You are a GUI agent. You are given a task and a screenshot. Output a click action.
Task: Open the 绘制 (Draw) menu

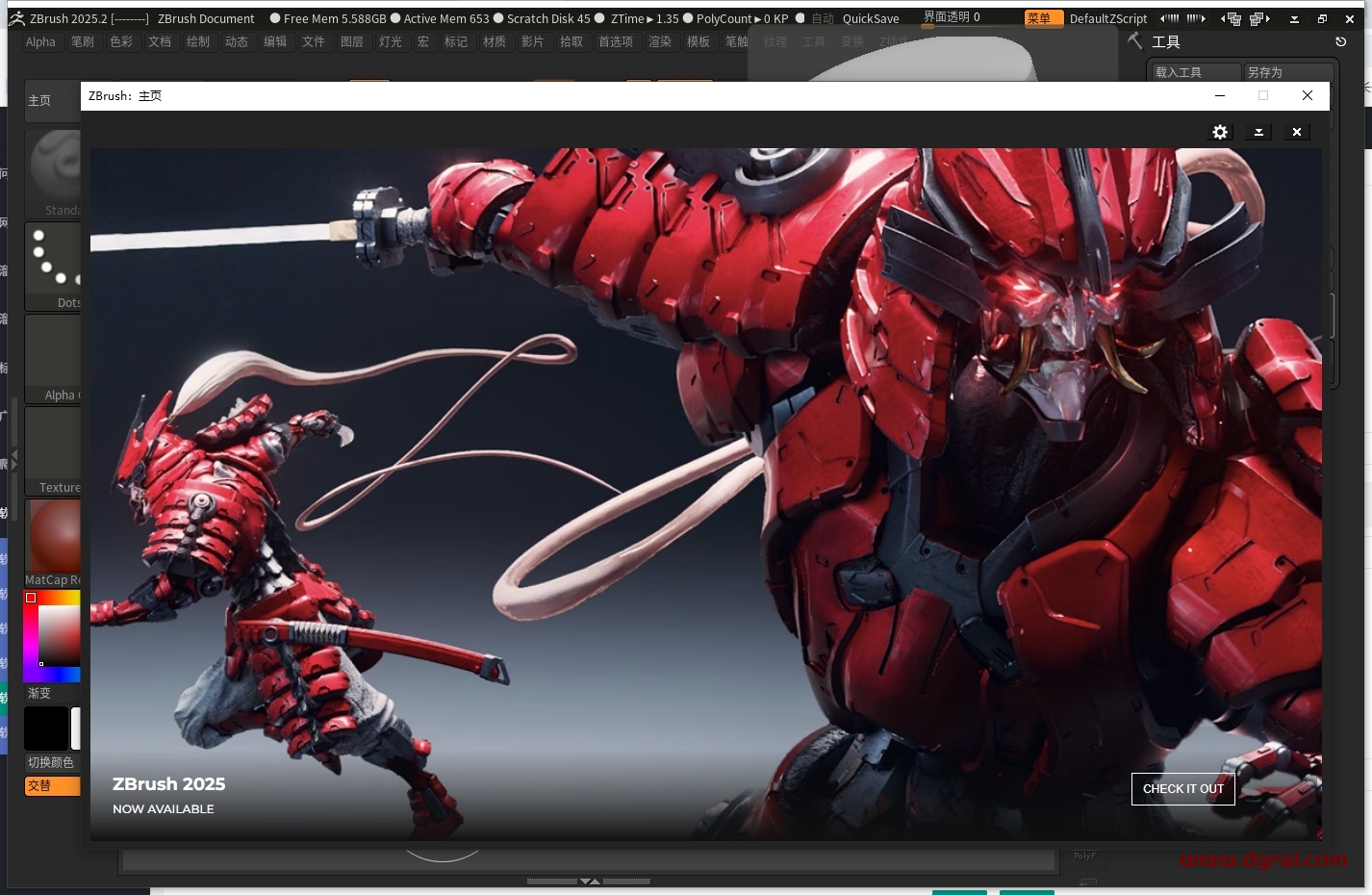pyautogui.click(x=197, y=41)
